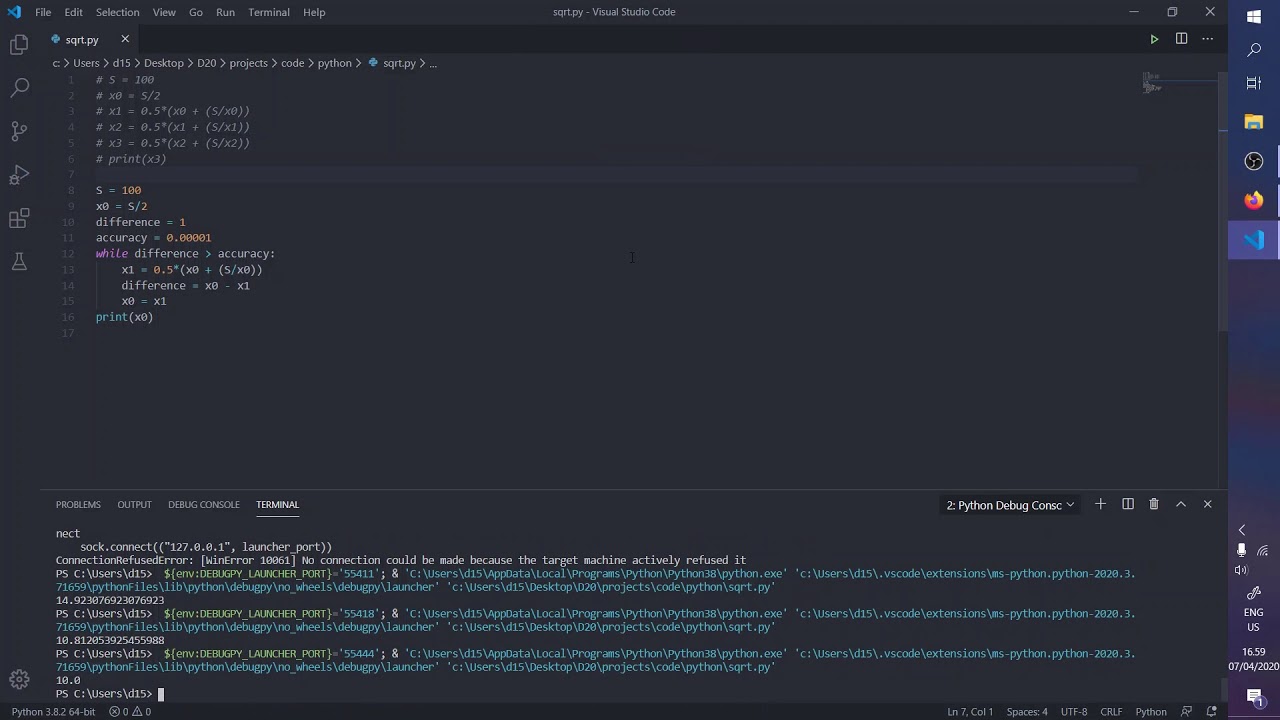Viewport: 1280px width, 720px height.
Task: Place cursor on line 'accuracy = 0.00001'
Action: pos(153,238)
